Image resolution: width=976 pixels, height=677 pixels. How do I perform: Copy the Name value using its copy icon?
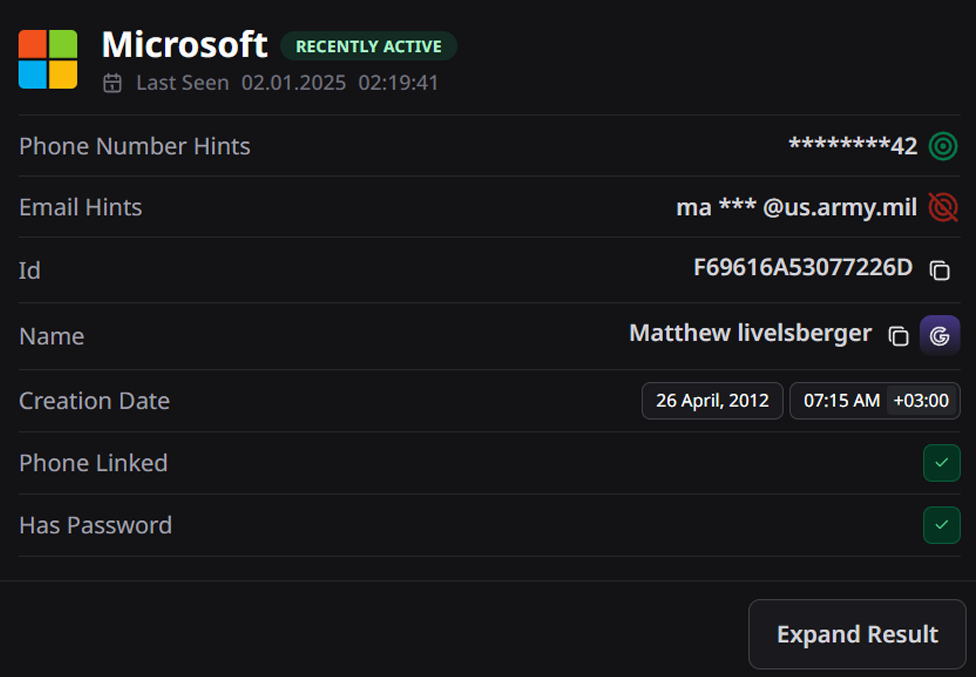pos(898,336)
